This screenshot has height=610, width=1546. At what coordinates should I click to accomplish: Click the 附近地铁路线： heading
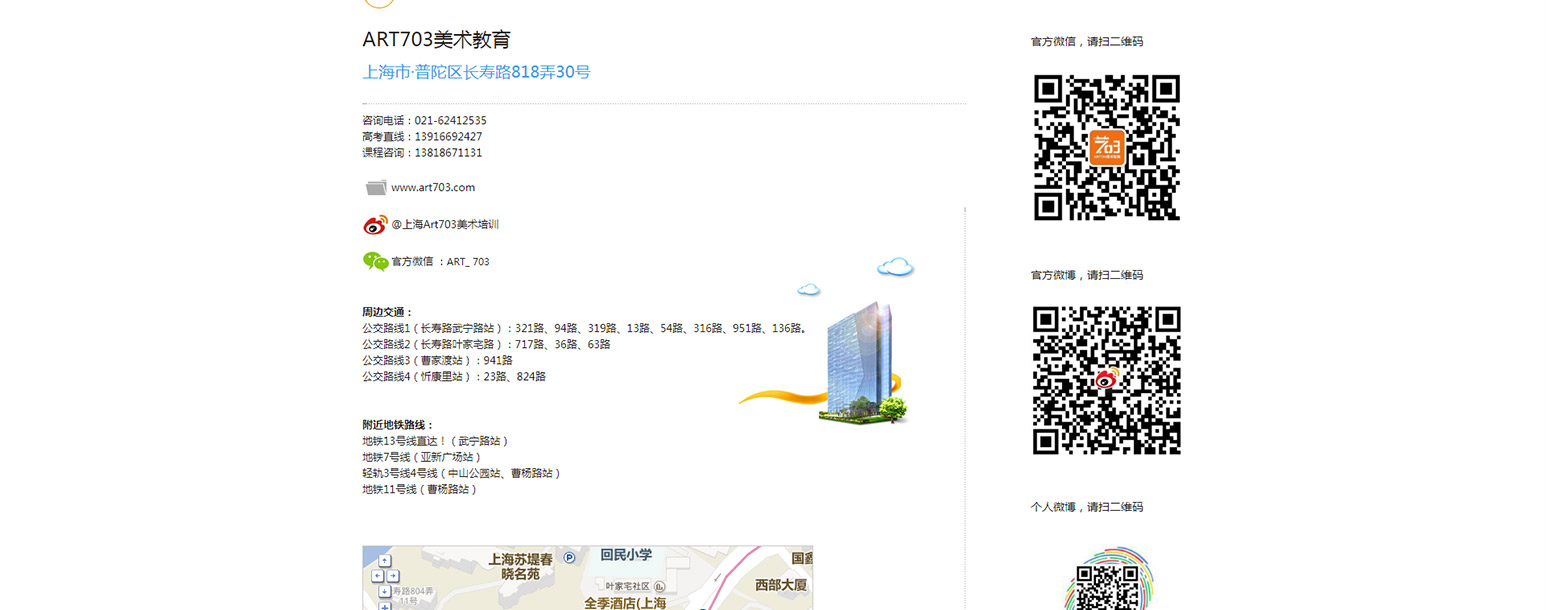(x=398, y=425)
